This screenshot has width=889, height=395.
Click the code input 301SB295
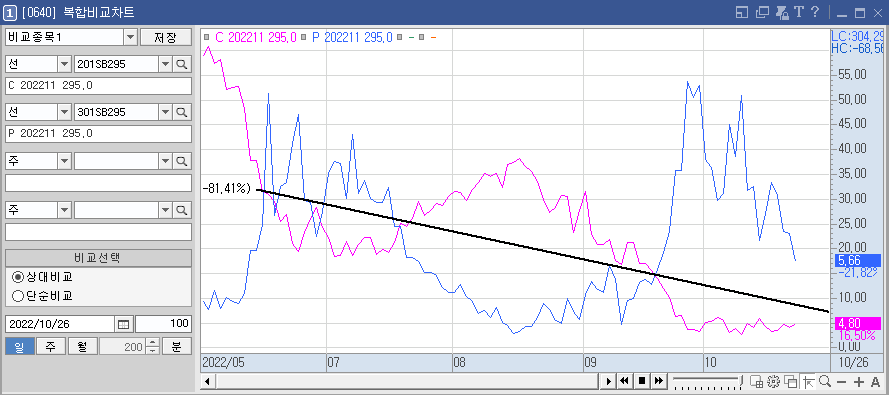[116, 112]
